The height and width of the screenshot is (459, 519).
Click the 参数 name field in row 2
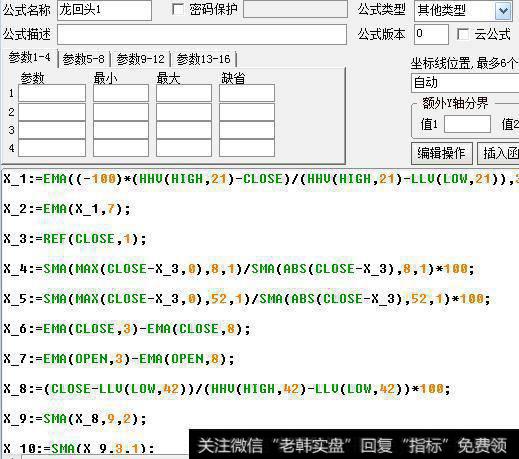click(x=52, y=112)
